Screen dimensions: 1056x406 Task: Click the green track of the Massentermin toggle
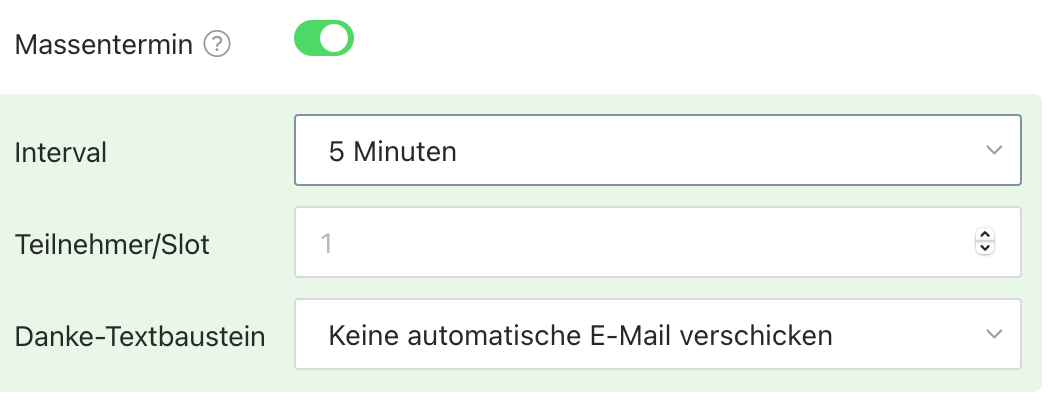[x=307, y=38]
